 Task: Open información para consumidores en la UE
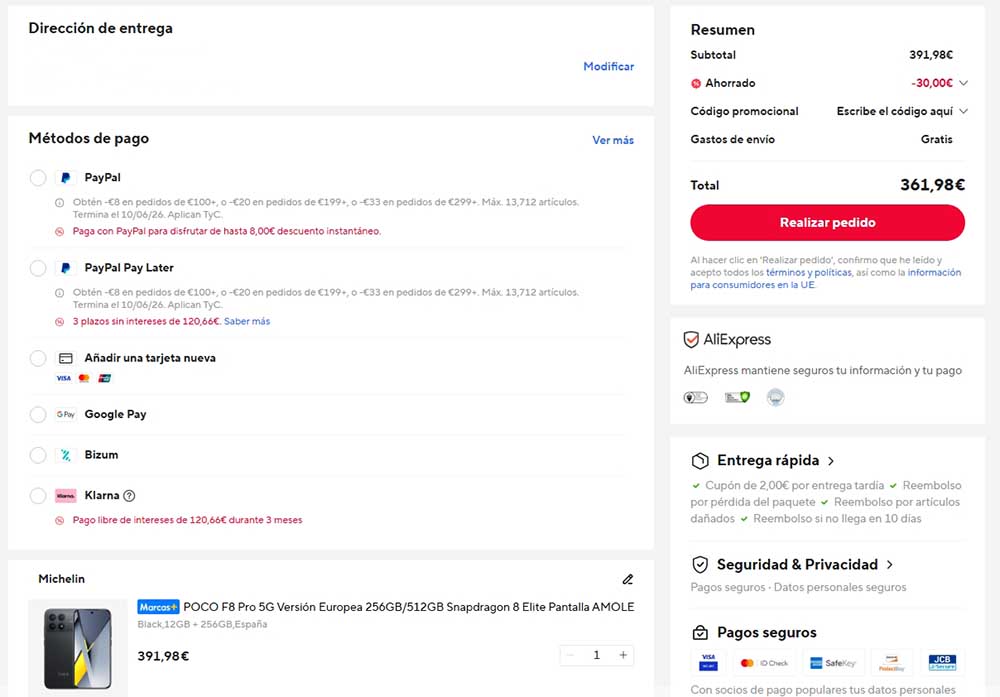(x=825, y=279)
